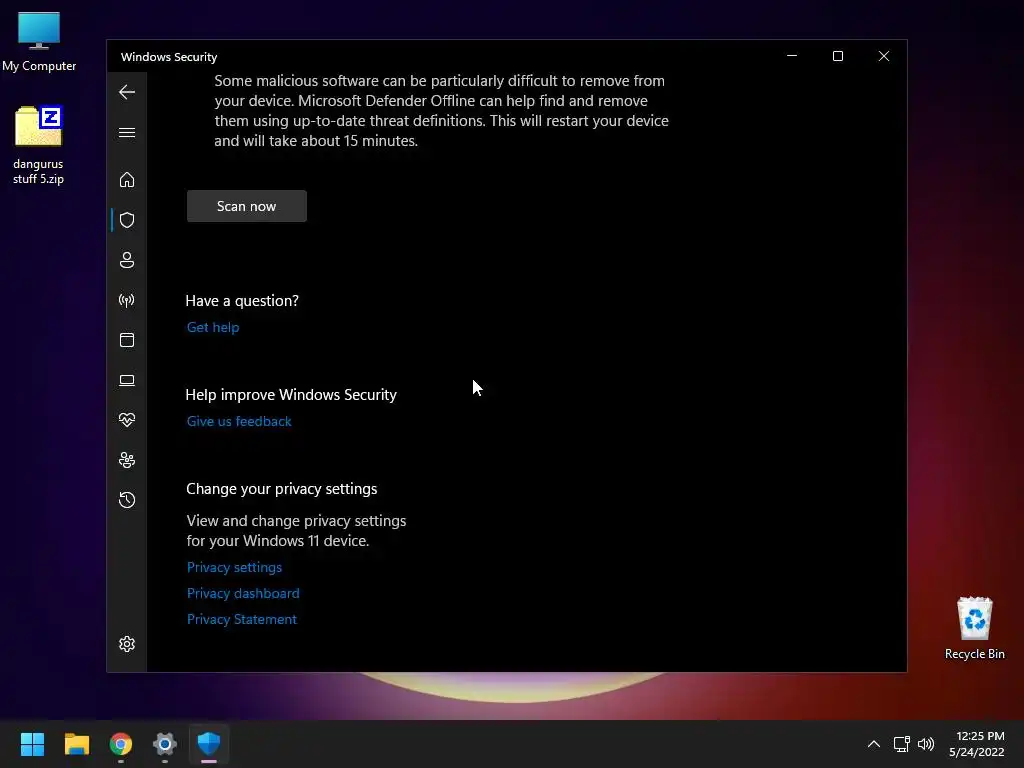
Task: Open Firewall & network protection icon
Action: pos(127,300)
